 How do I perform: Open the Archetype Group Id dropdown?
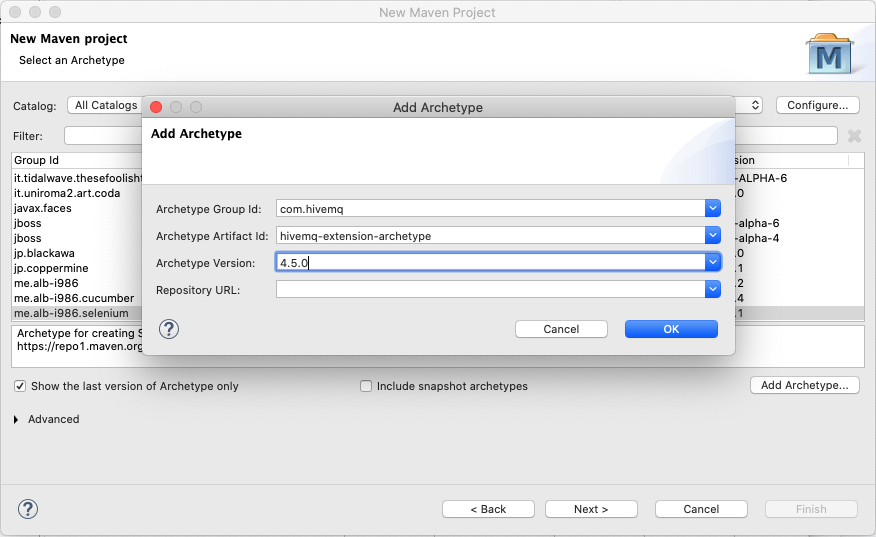coord(712,209)
